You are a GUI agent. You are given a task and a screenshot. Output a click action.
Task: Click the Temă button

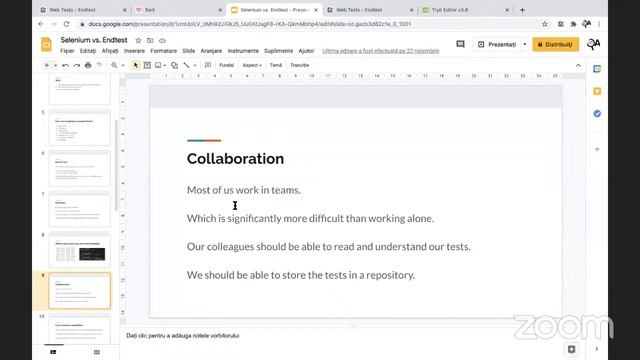[276, 65]
